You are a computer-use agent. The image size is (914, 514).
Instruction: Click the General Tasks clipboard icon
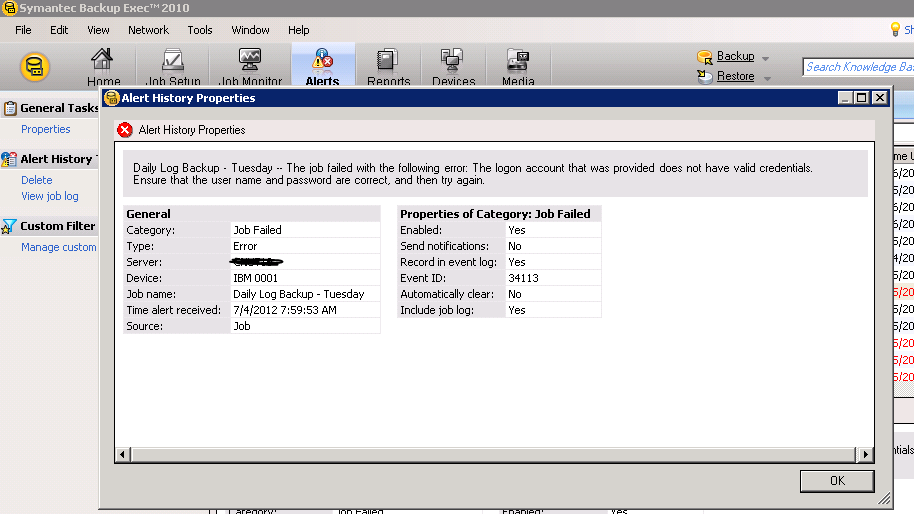click(10, 108)
